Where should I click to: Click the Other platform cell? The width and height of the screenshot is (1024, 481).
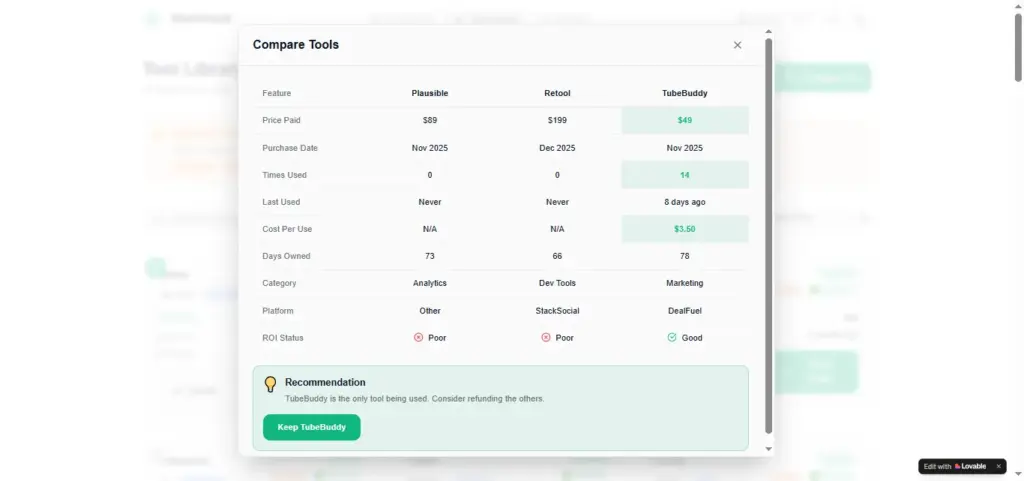pyautogui.click(x=430, y=311)
